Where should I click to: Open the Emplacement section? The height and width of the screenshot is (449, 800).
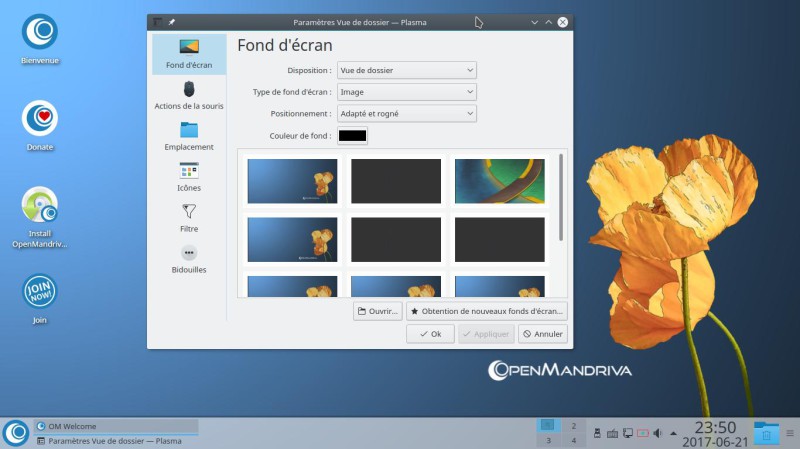189,136
